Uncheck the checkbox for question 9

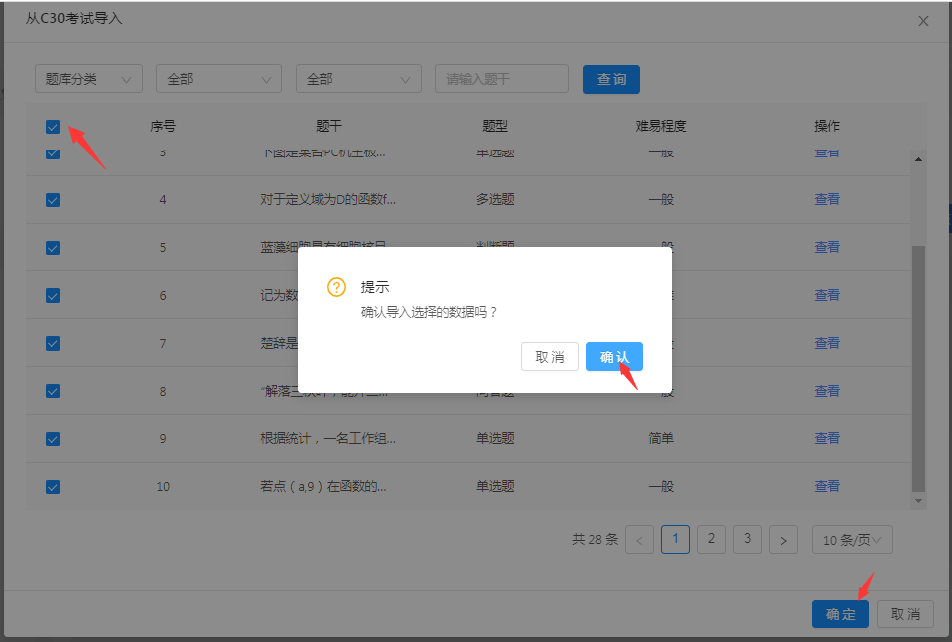point(52,438)
